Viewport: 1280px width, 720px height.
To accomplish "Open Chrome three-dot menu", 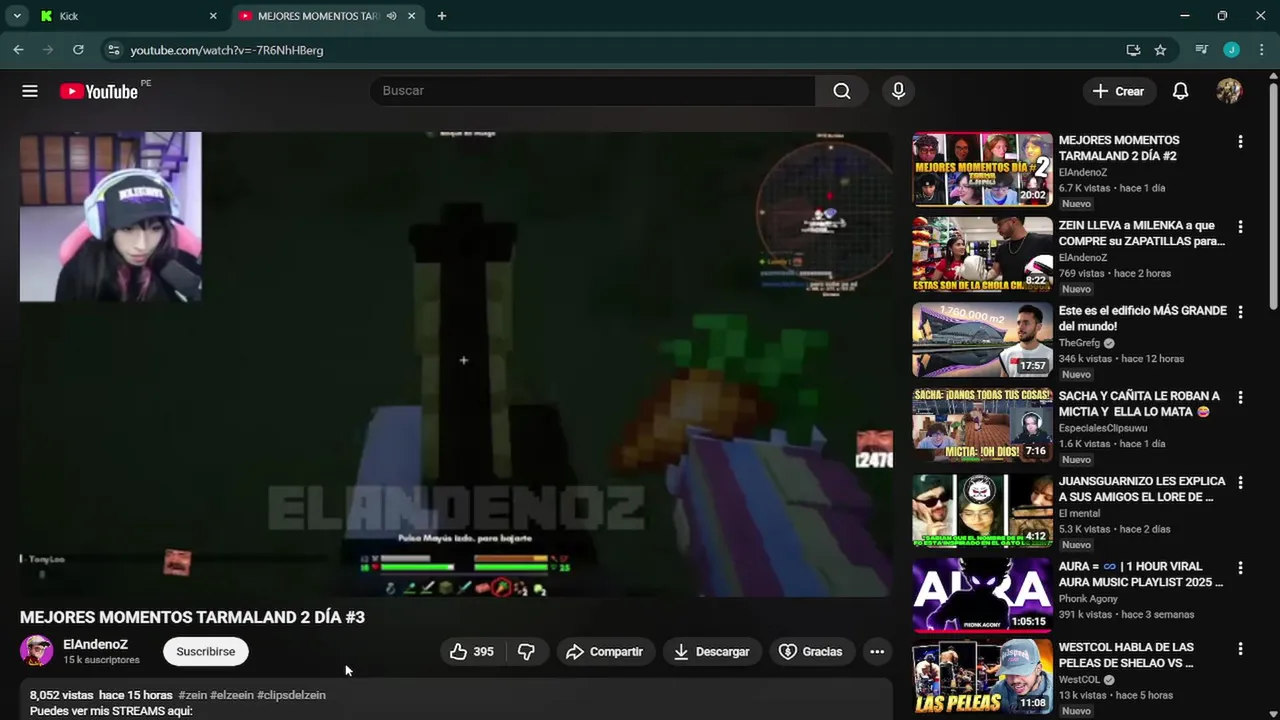I will [1260, 49].
